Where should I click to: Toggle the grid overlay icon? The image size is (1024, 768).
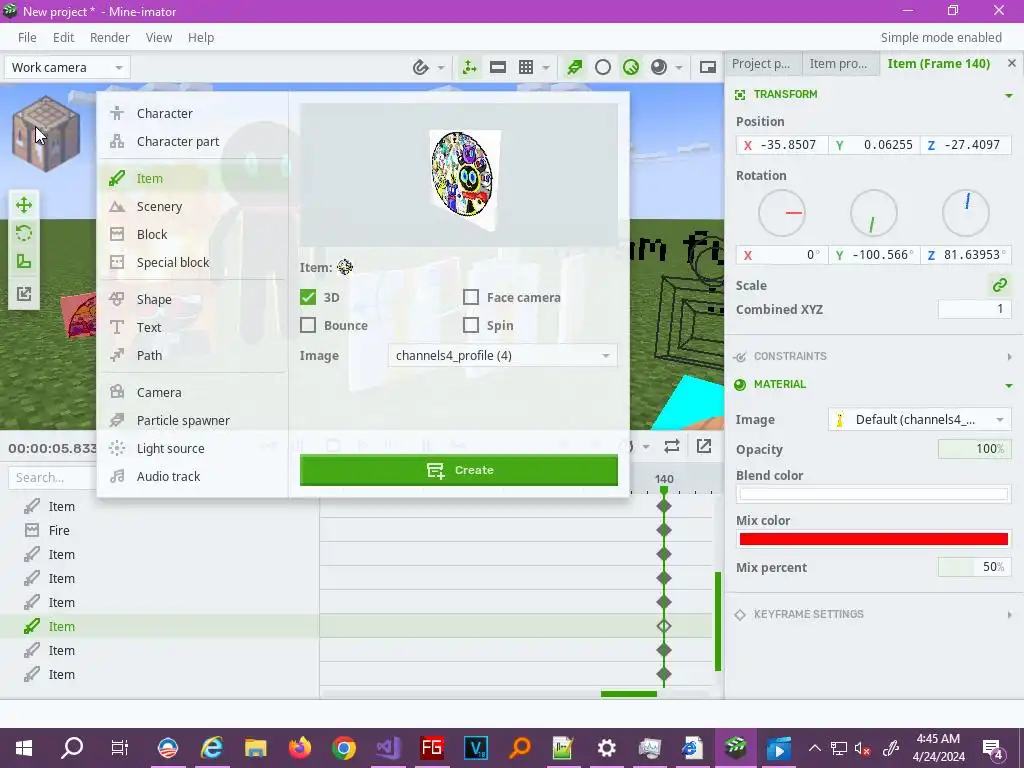(x=526, y=67)
